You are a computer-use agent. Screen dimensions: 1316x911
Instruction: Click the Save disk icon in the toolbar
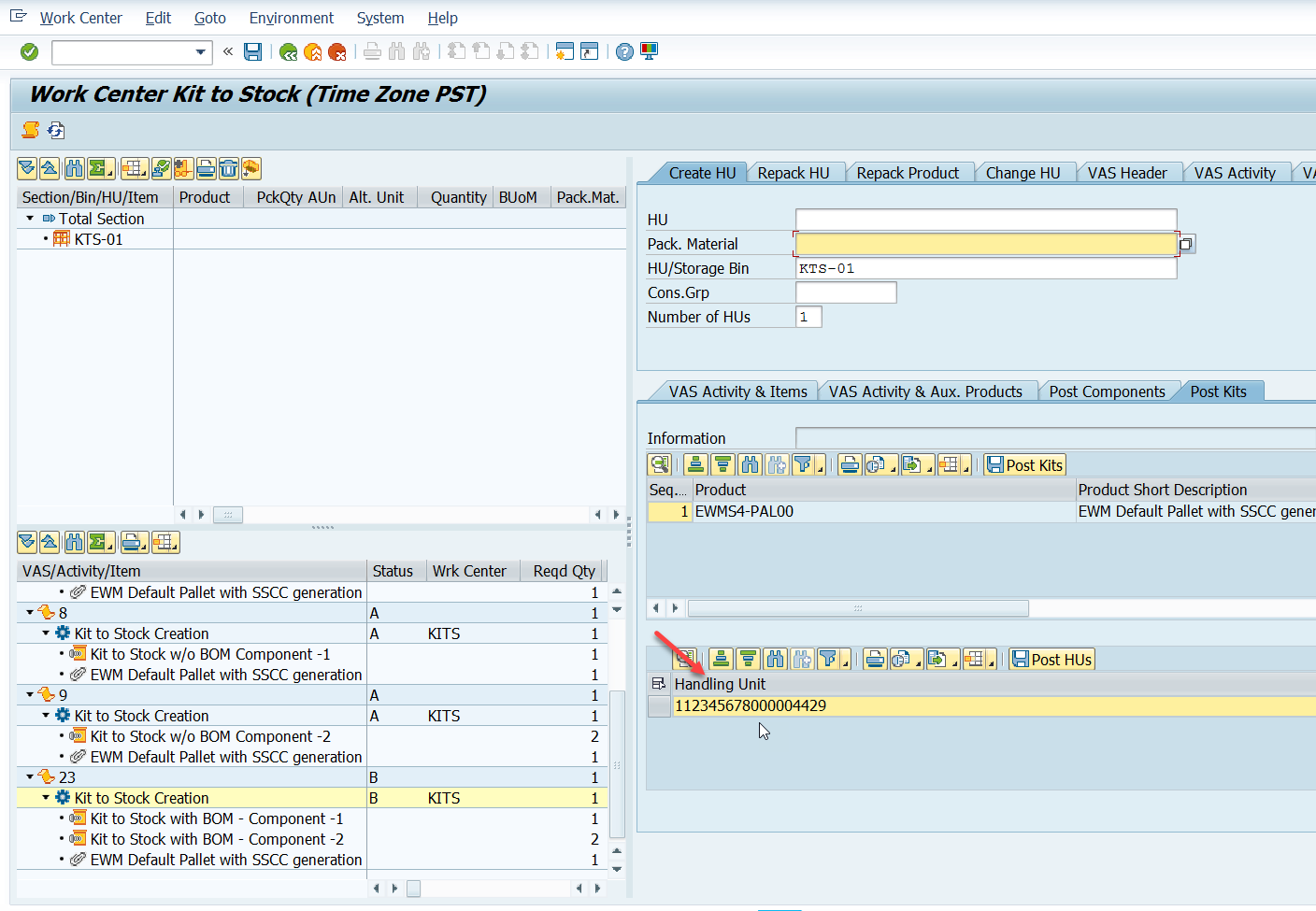(x=252, y=51)
